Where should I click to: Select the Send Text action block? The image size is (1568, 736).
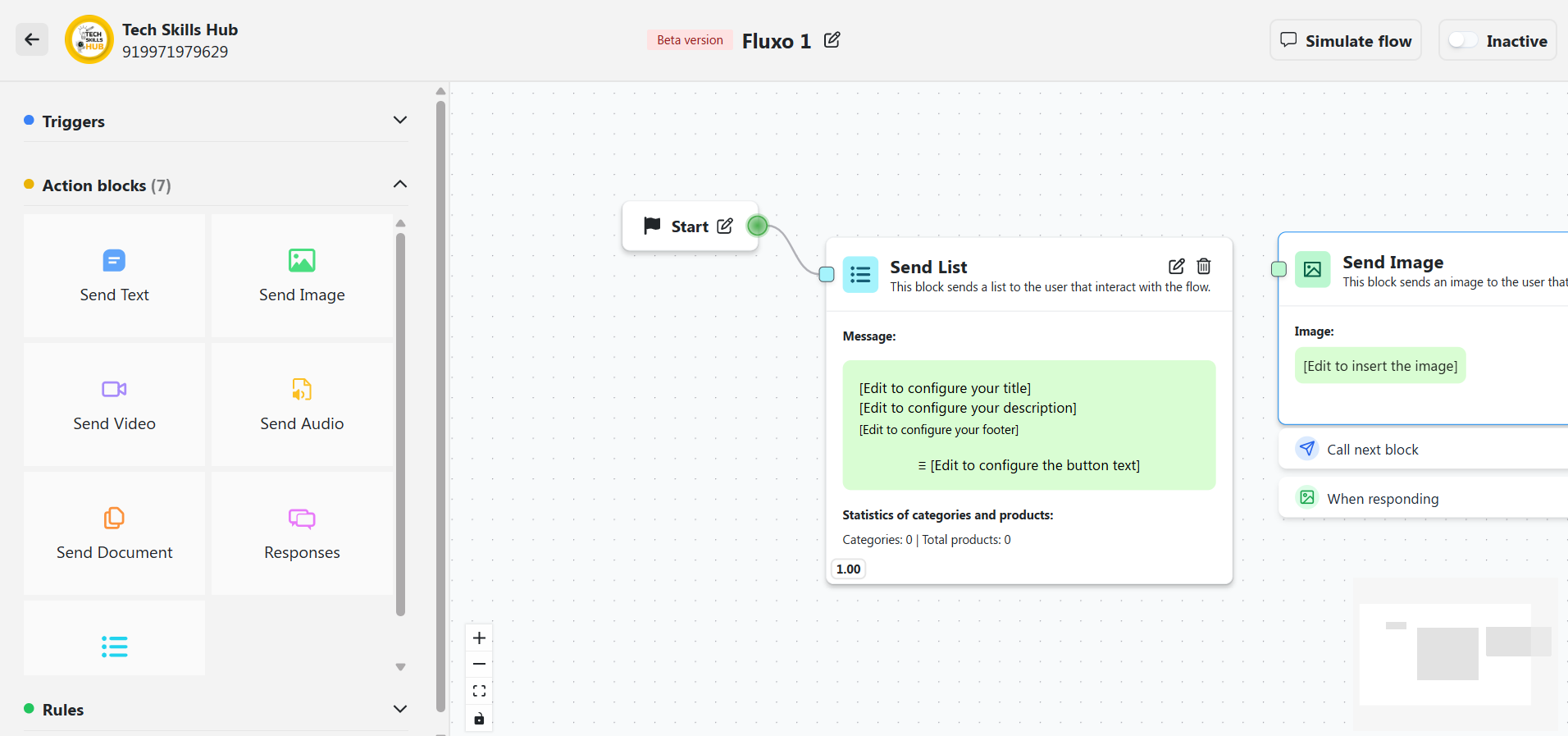coord(114,275)
